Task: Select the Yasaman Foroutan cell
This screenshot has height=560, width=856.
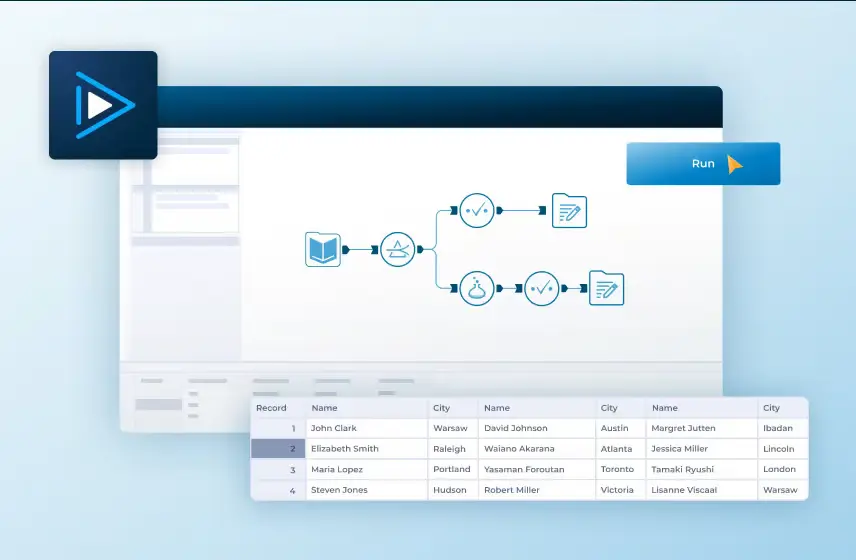Action: pyautogui.click(x=523, y=469)
